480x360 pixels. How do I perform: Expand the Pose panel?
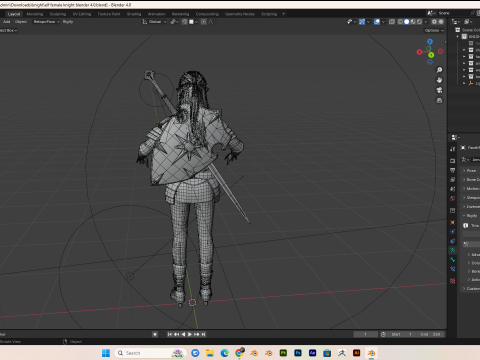click(x=471, y=170)
